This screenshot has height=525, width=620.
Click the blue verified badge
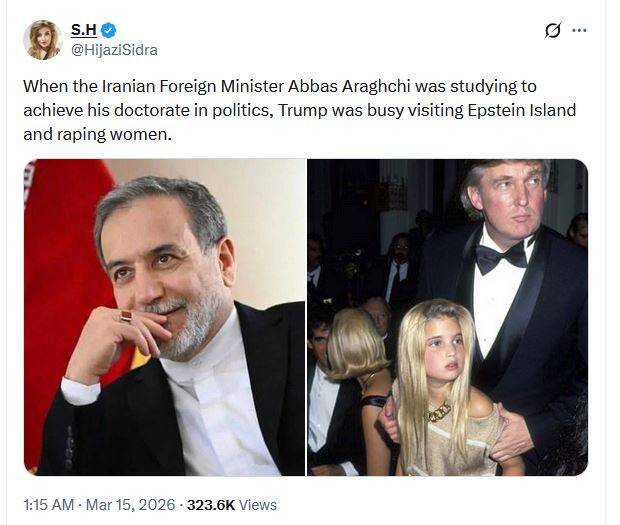click(x=109, y=30)
